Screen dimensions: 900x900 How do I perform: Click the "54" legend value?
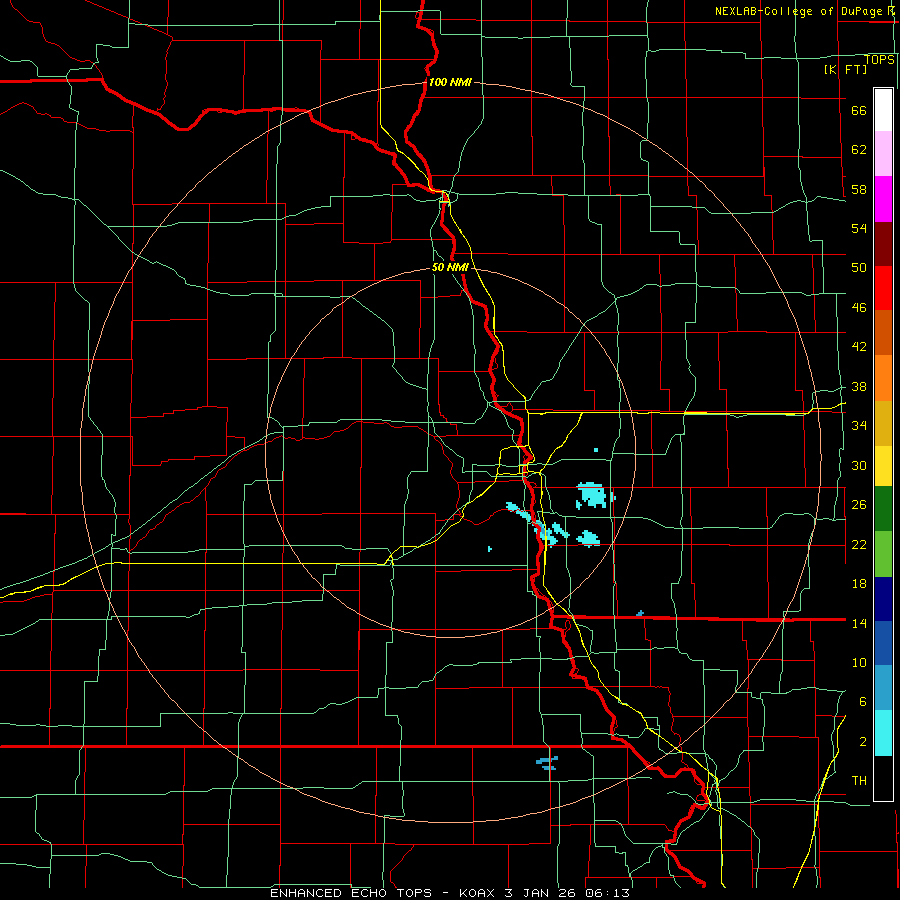pos(859,228)
